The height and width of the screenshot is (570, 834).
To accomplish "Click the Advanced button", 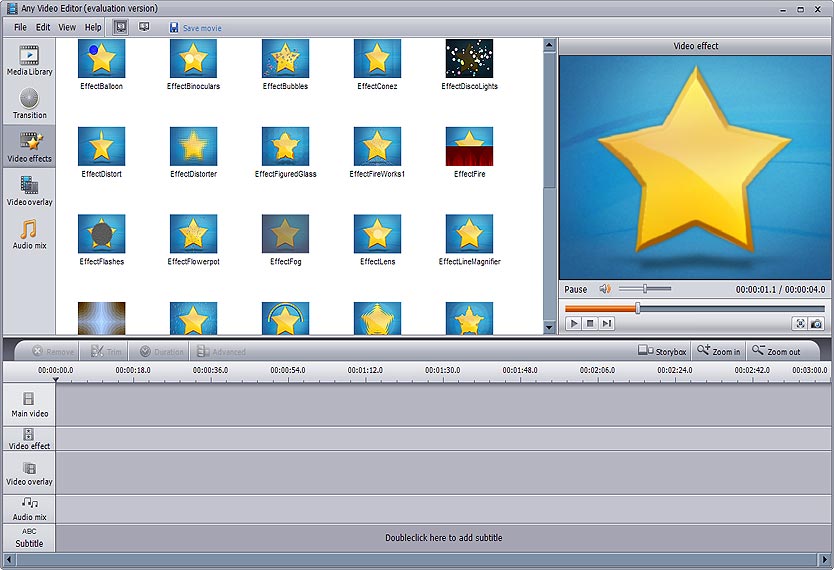I will point(221,351).
